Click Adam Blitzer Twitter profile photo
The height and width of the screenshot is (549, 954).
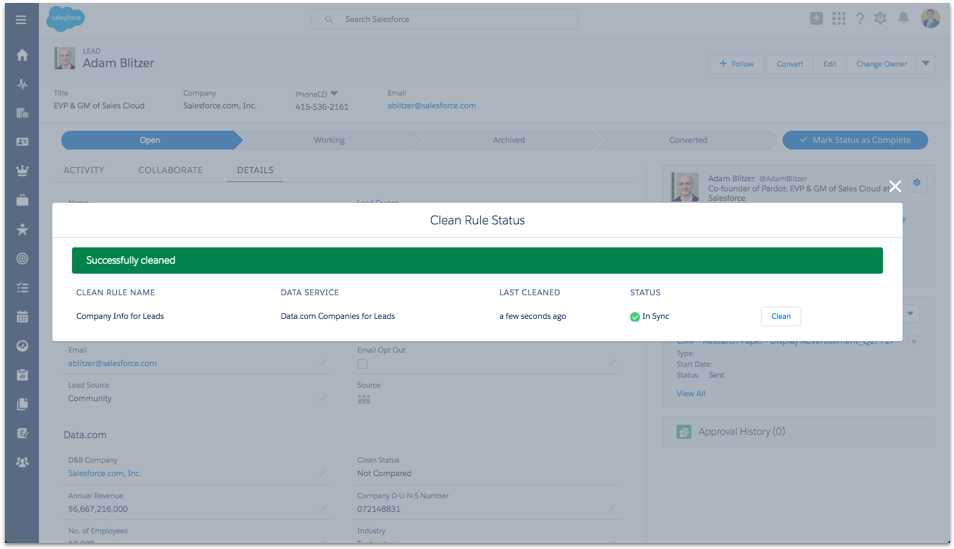point(684,187)
